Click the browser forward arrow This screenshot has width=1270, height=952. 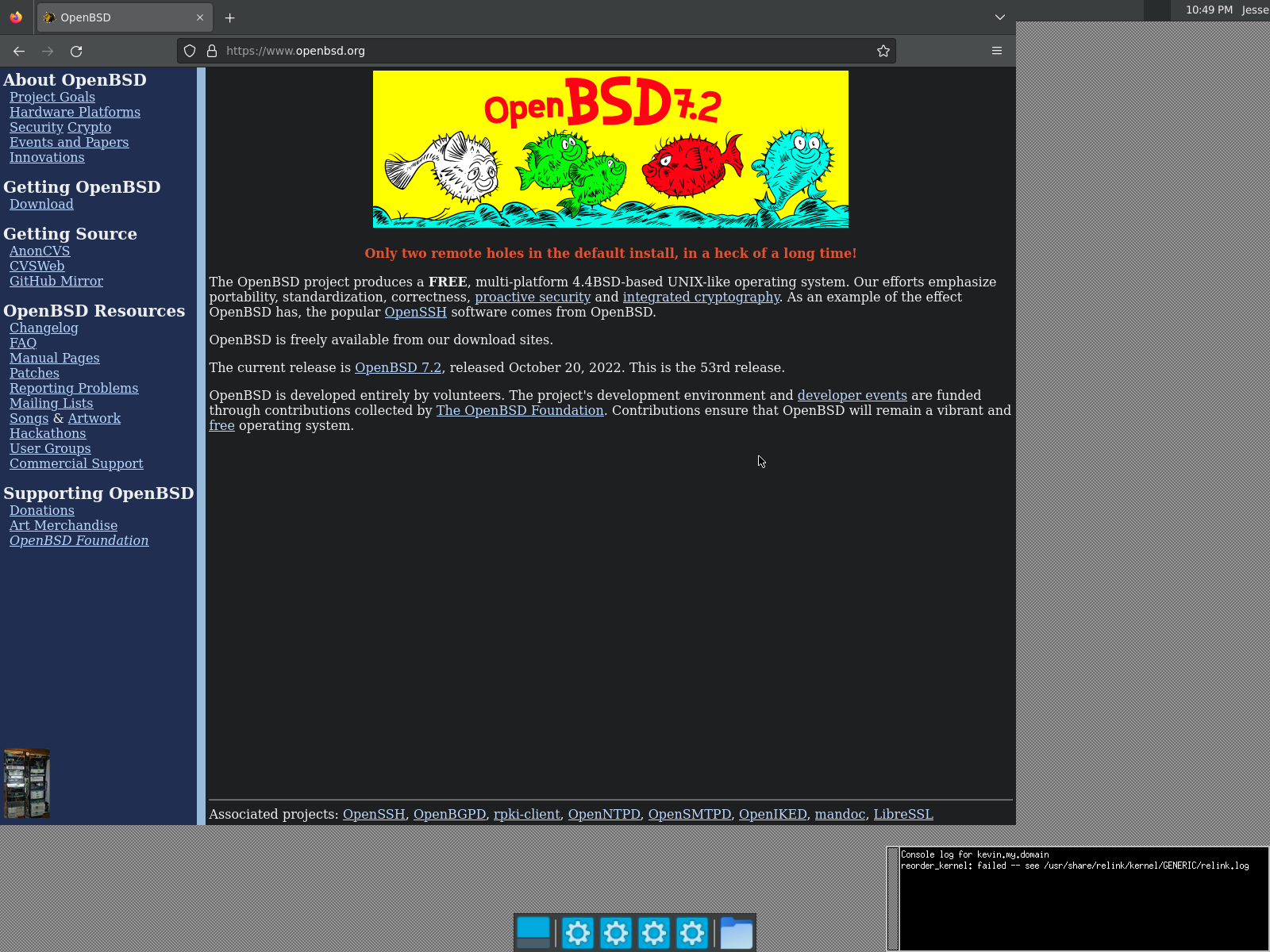(x=48, y=51)
